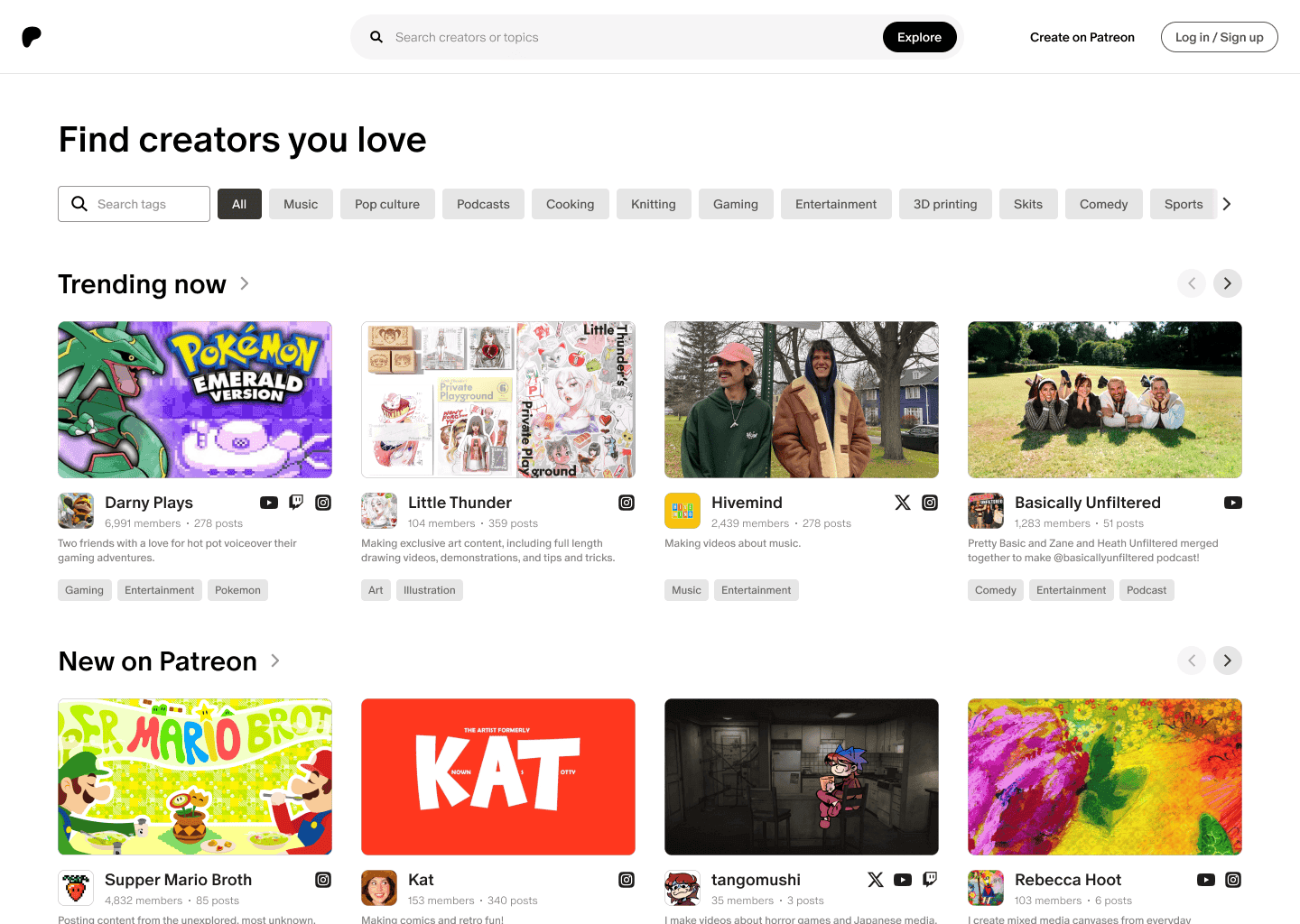The height and width of the screenshot is (924, 1300).
Task: Open Rebecca Hoot's Instagram icon
Action: pyautogui.click(x=1233, y=880)
